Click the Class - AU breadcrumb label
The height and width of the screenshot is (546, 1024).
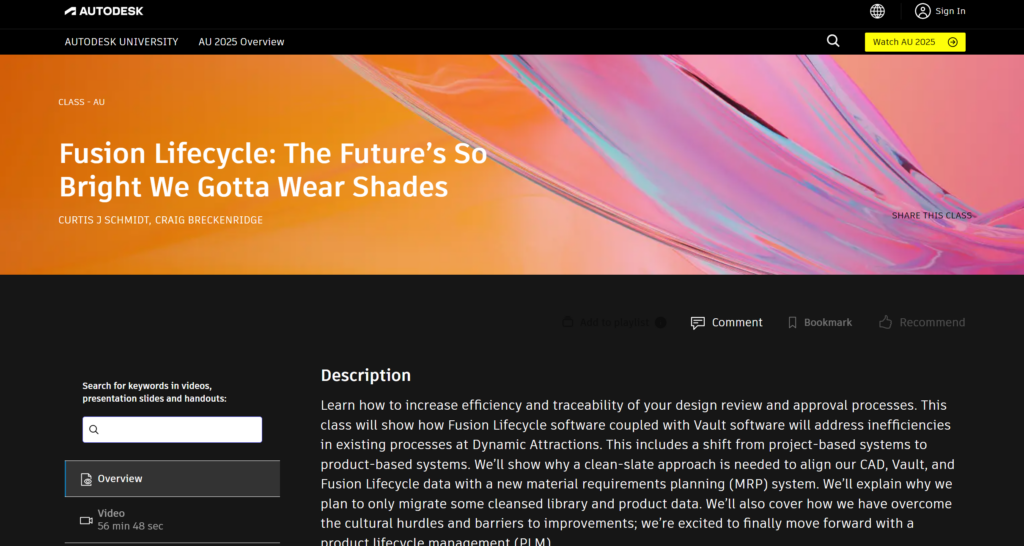[81, 102]
